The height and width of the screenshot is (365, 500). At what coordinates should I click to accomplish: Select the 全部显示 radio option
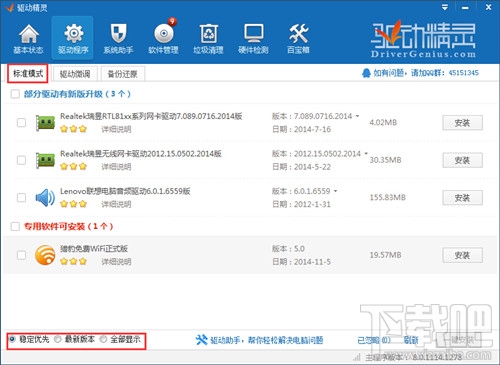pyautogui.click(x=103, y=339)
